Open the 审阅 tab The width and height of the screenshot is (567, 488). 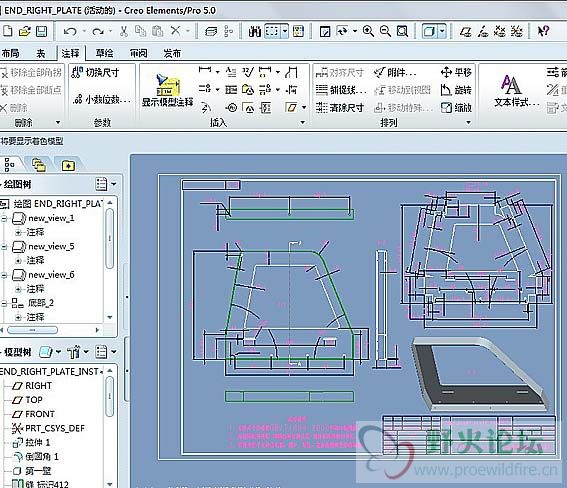tap(138, 53)
